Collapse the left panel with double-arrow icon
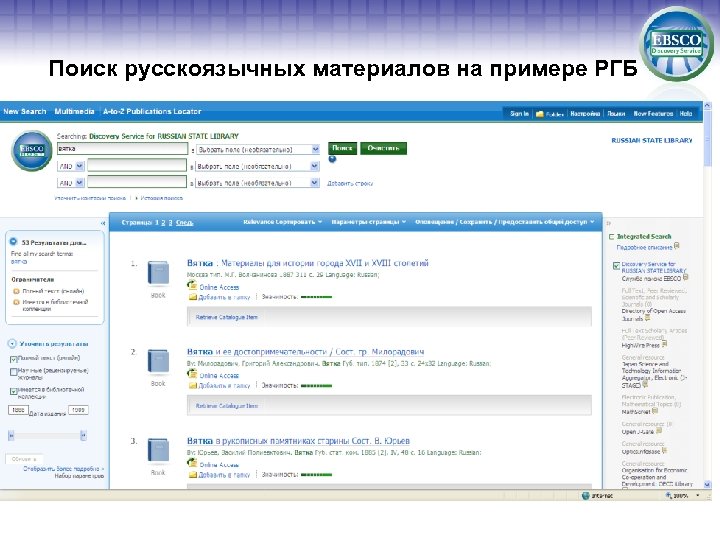Viewport: 720px width, 540px height. (x=103, y=223)
